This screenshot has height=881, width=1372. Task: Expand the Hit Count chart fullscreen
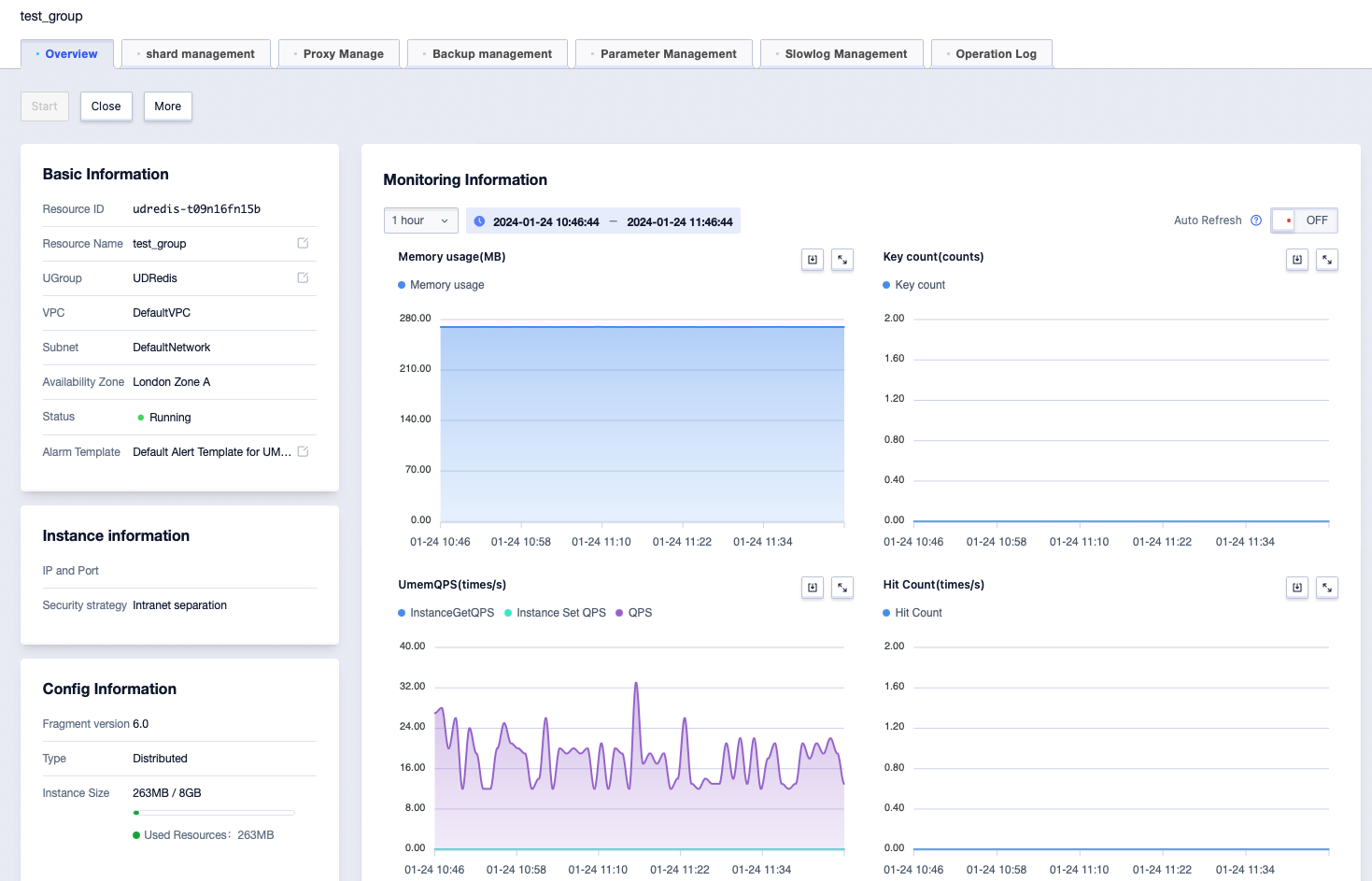(x=1327, y=588)
